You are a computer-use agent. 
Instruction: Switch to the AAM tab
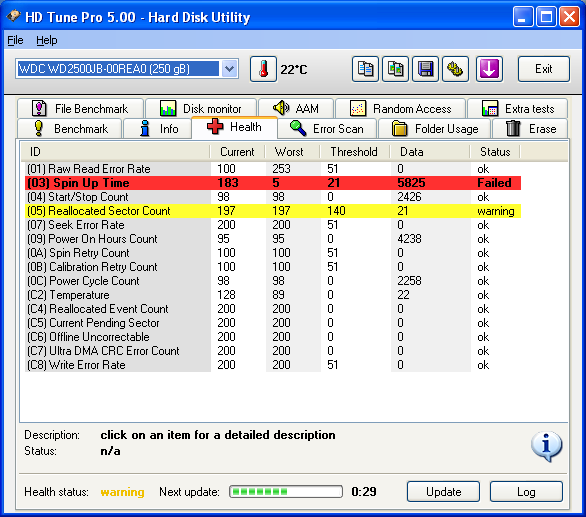296,109
